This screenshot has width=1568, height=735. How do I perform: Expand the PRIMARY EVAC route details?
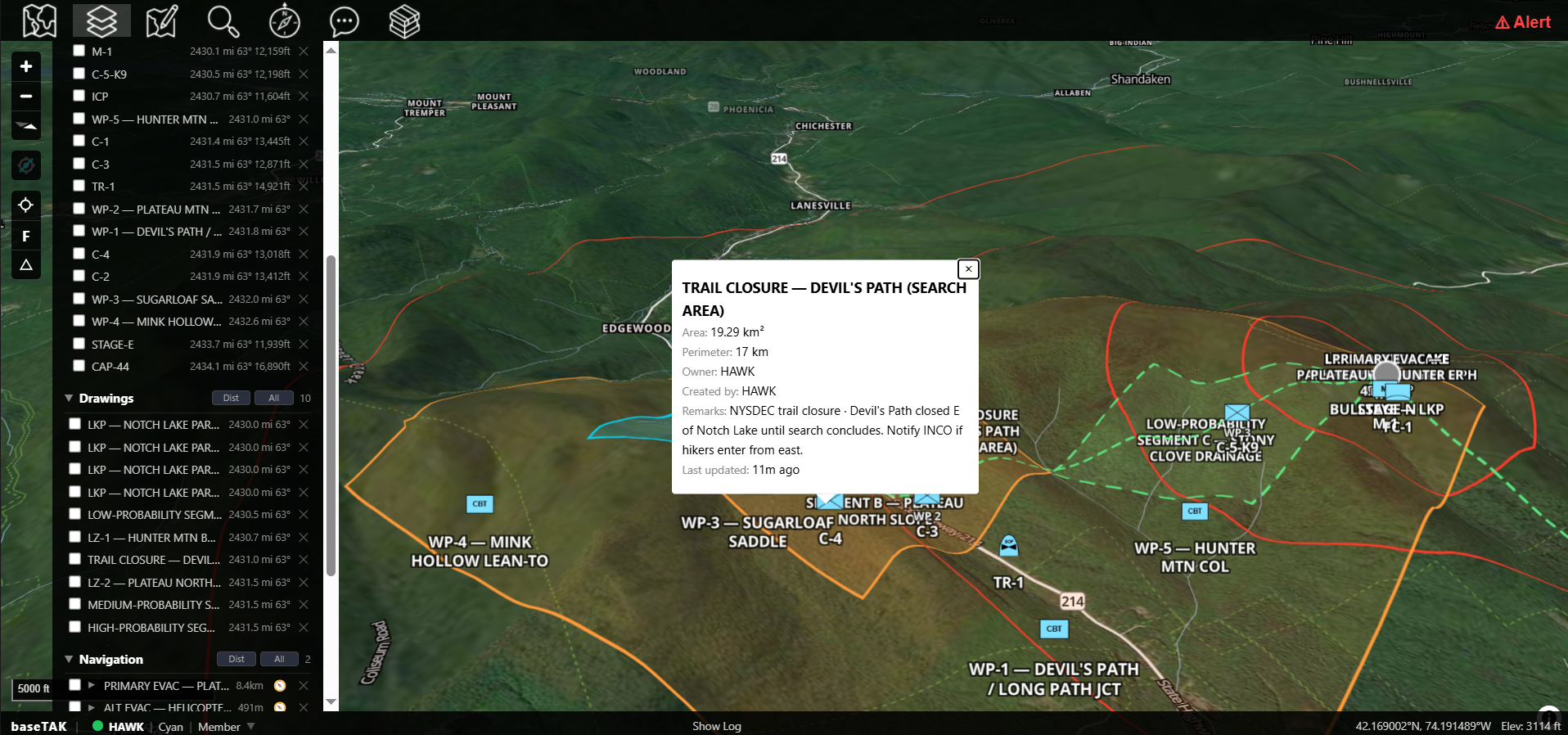[92, 685]
